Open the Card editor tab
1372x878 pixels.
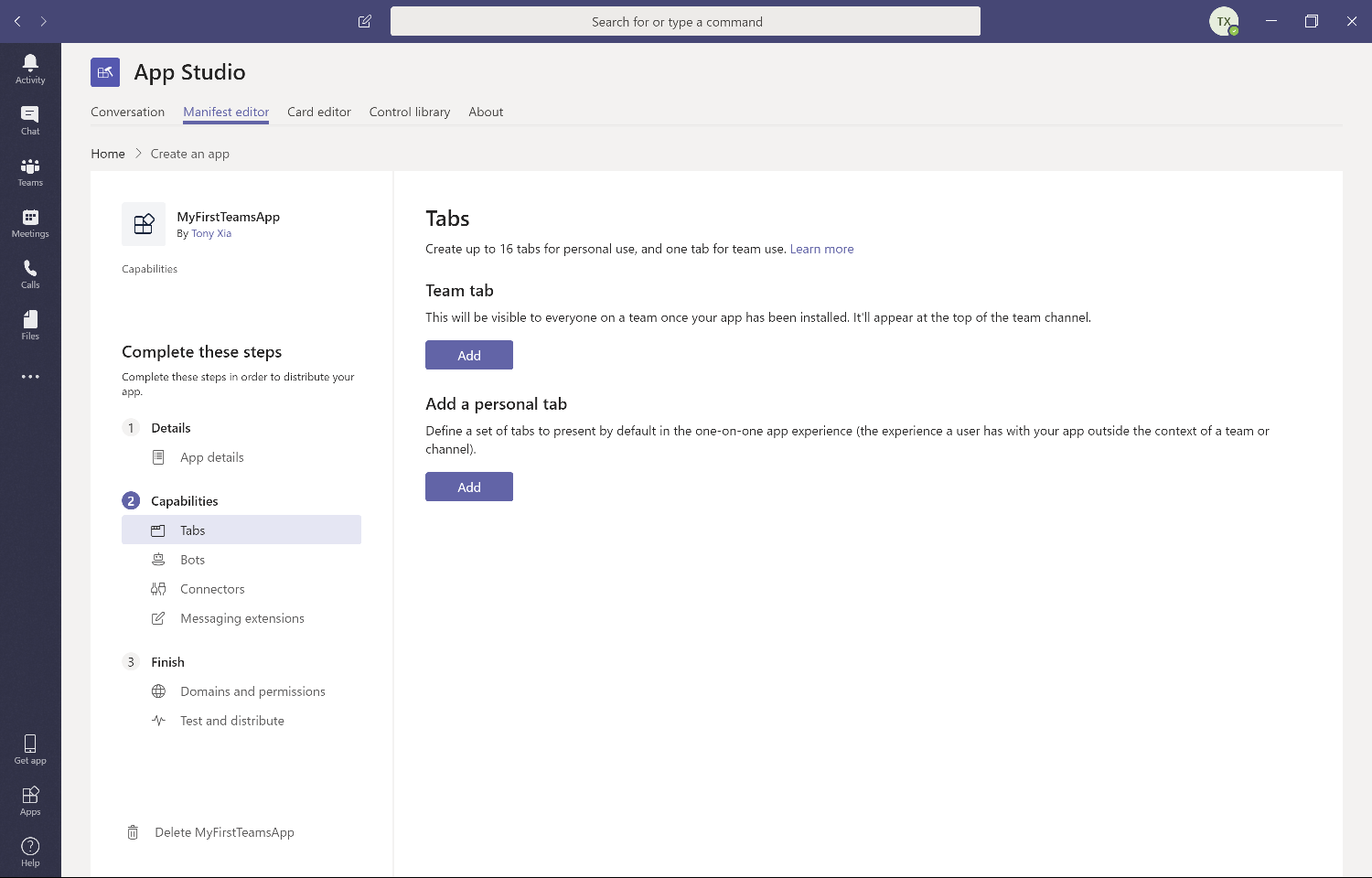[319, 112]
